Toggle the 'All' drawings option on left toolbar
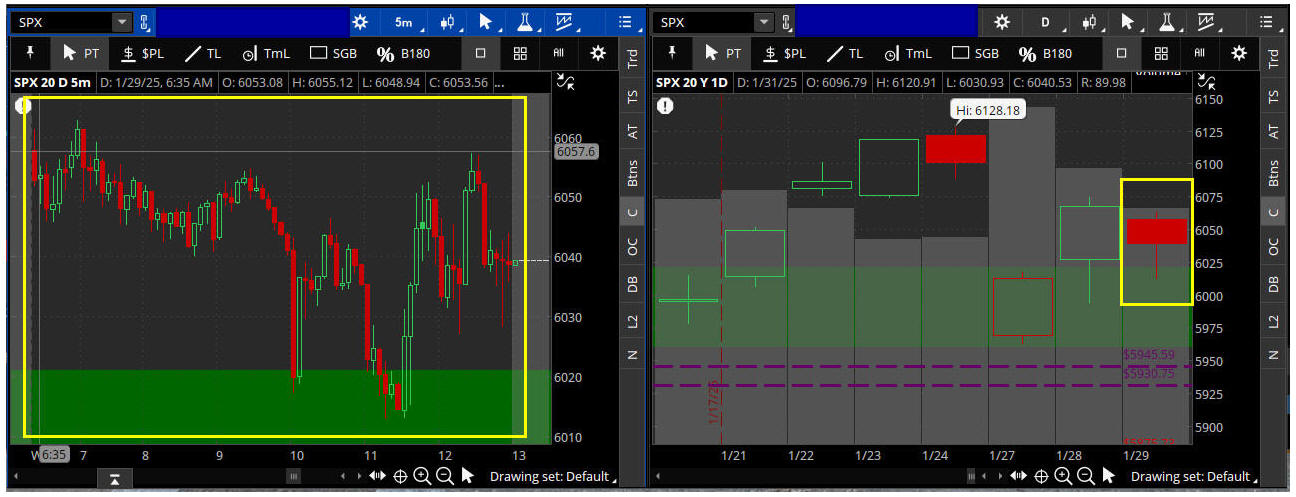This screenshot has height=497, width=1296. [x=557, y=53]
